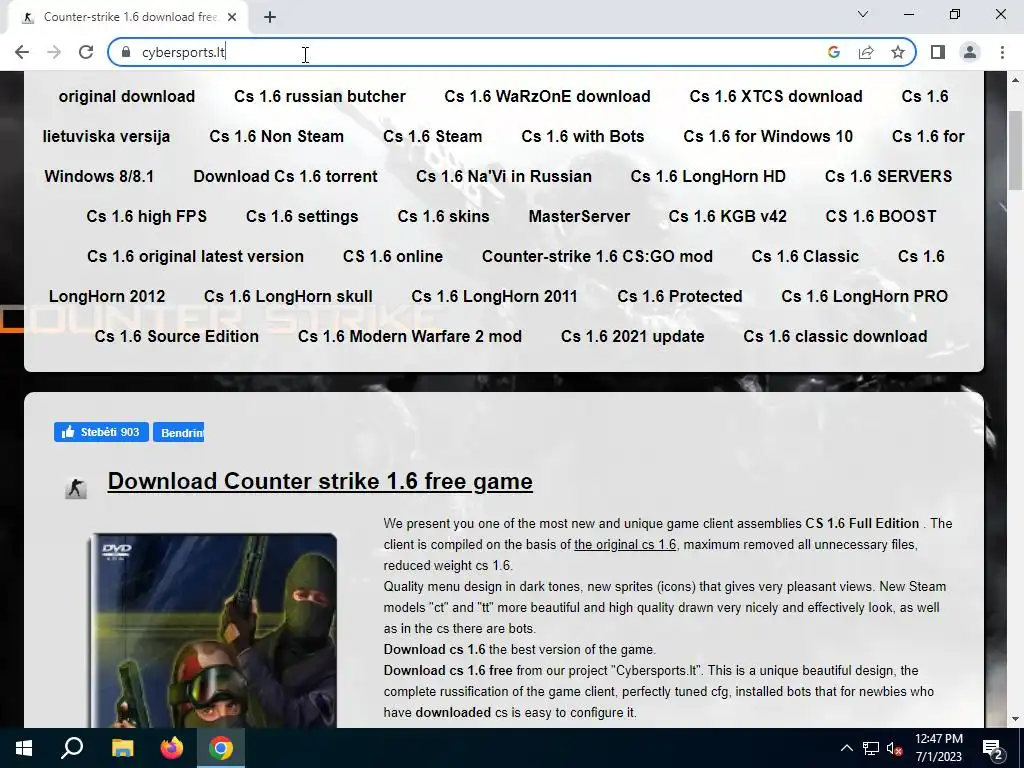1024x768 pixels.
Task: Open Cs 1.6 XTCS download link
Action: pos(776,97)
